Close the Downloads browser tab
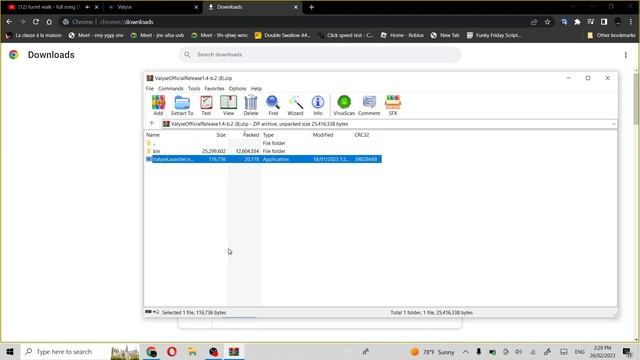640x360 pixels. pos(296,7)
